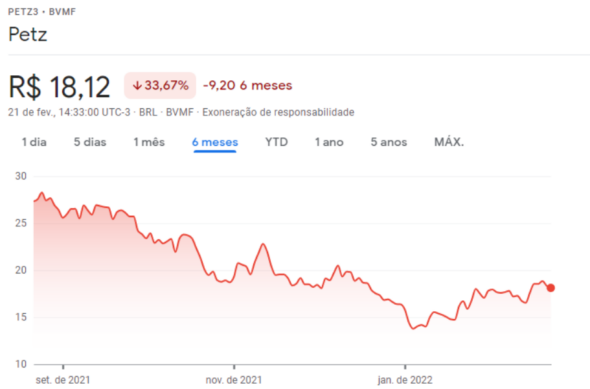Viewport: 590px width, 389px height.
Task: Click the jan. de 2022 axis marker
Action: click(x=405, y=380)
